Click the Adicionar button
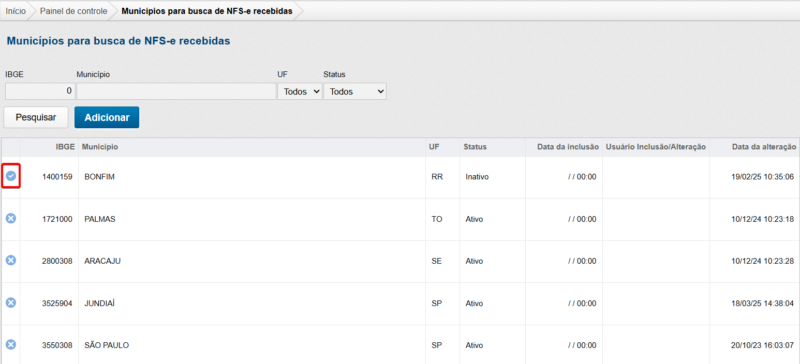Image resolution: width=800 pixels, height=364 pixels. click(107, 117)
